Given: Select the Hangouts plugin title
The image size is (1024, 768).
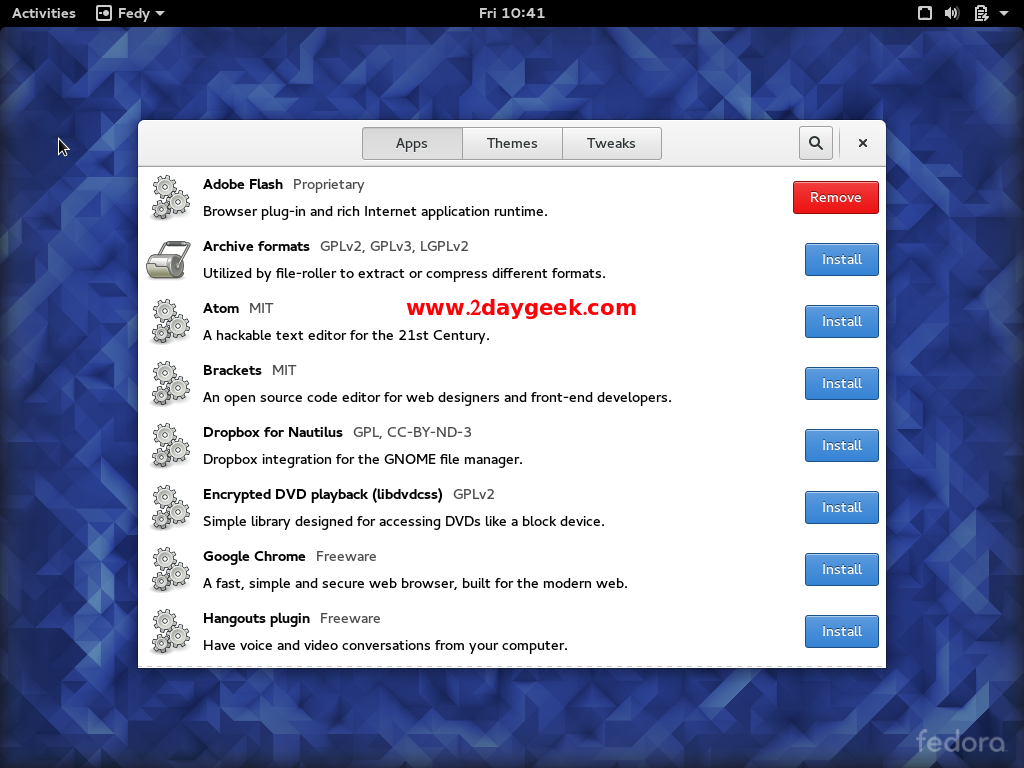Looking at the screenshot, I should tap(257, 618).
